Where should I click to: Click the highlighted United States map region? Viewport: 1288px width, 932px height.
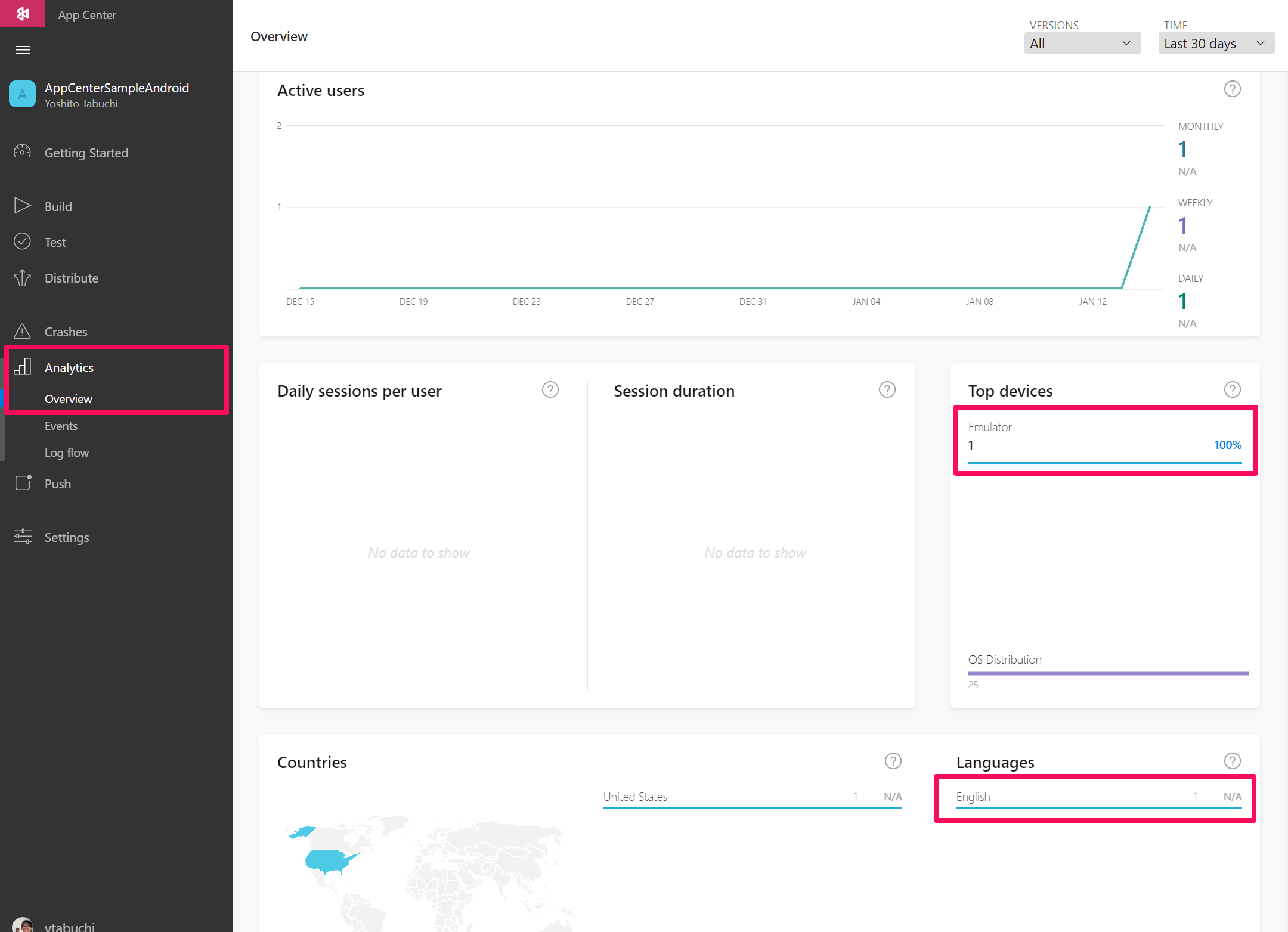(327, 860)
